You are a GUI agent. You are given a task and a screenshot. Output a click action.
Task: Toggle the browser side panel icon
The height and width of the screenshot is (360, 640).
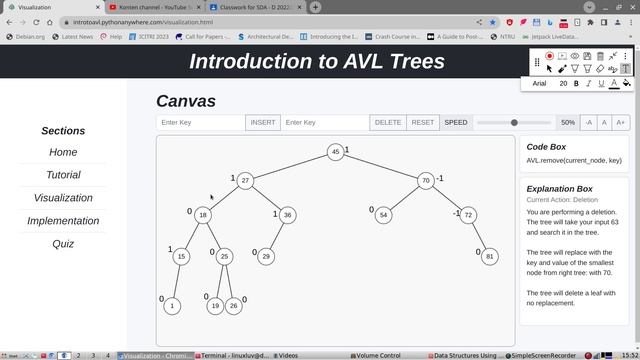[604, 22]
